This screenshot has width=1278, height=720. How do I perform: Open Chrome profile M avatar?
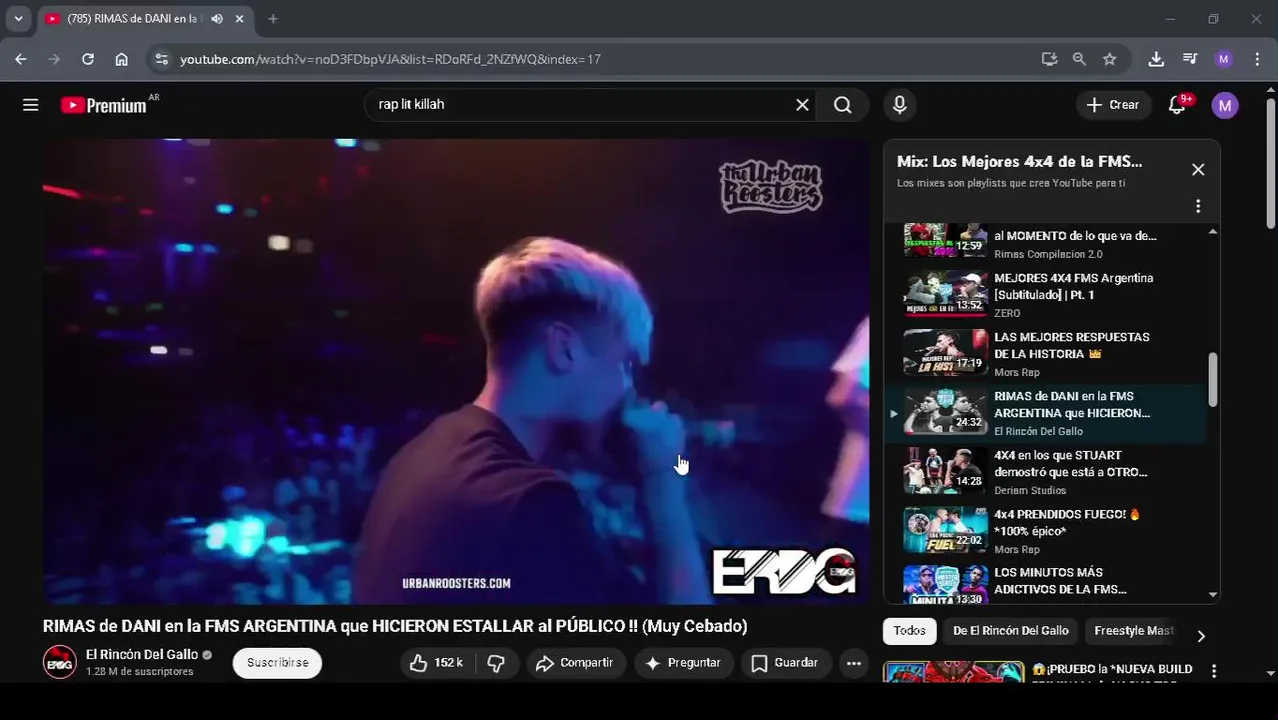point(1224,59)
